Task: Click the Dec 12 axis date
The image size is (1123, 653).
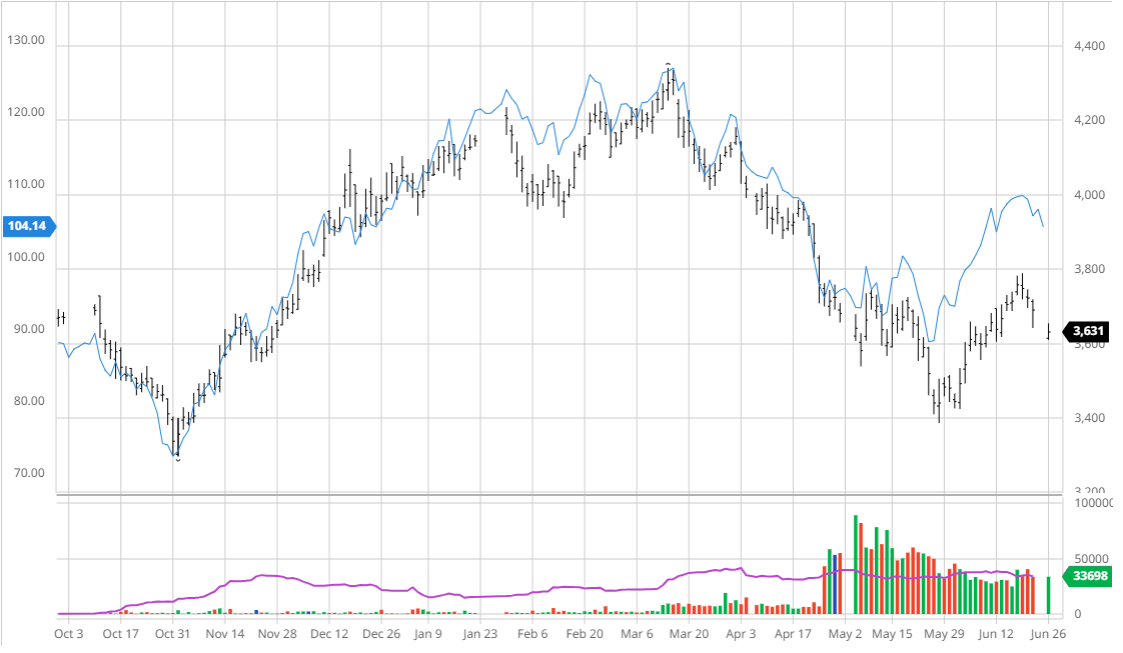Action: pos(329,633)
